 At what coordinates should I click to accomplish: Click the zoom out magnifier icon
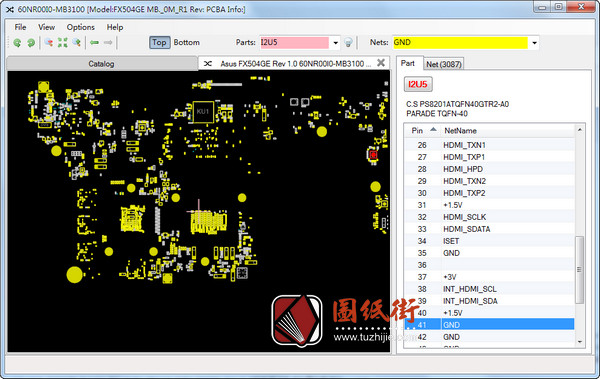coord(49,42)
